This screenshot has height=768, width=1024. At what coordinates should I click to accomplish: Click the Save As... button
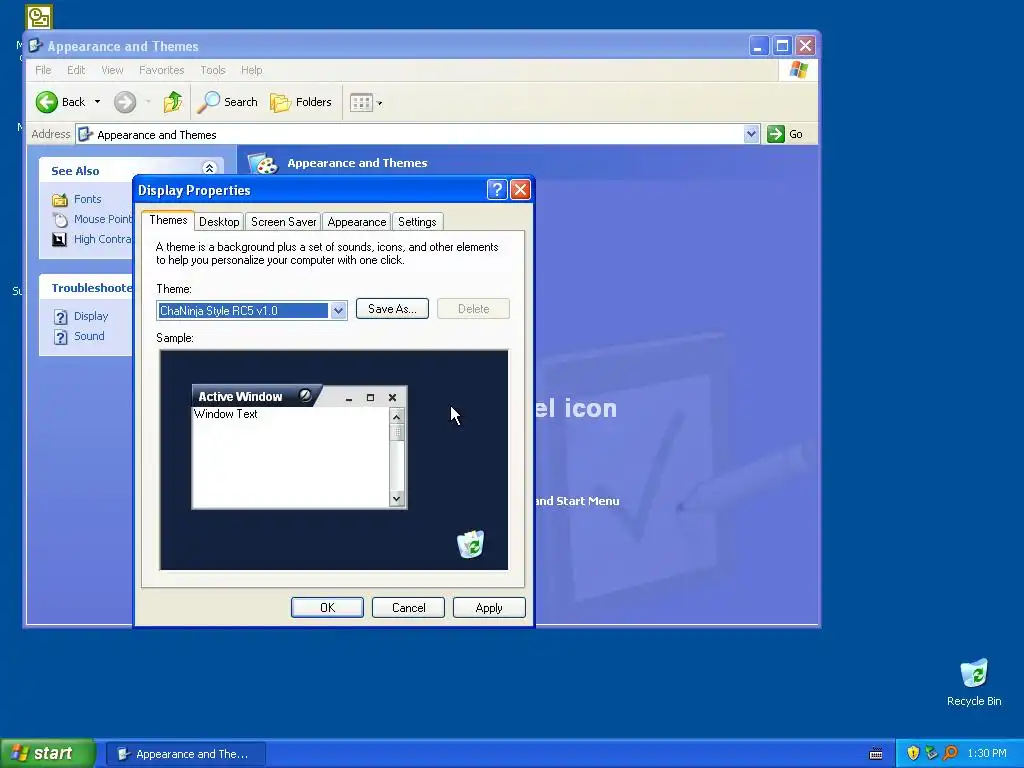click(x=392, y=309)
